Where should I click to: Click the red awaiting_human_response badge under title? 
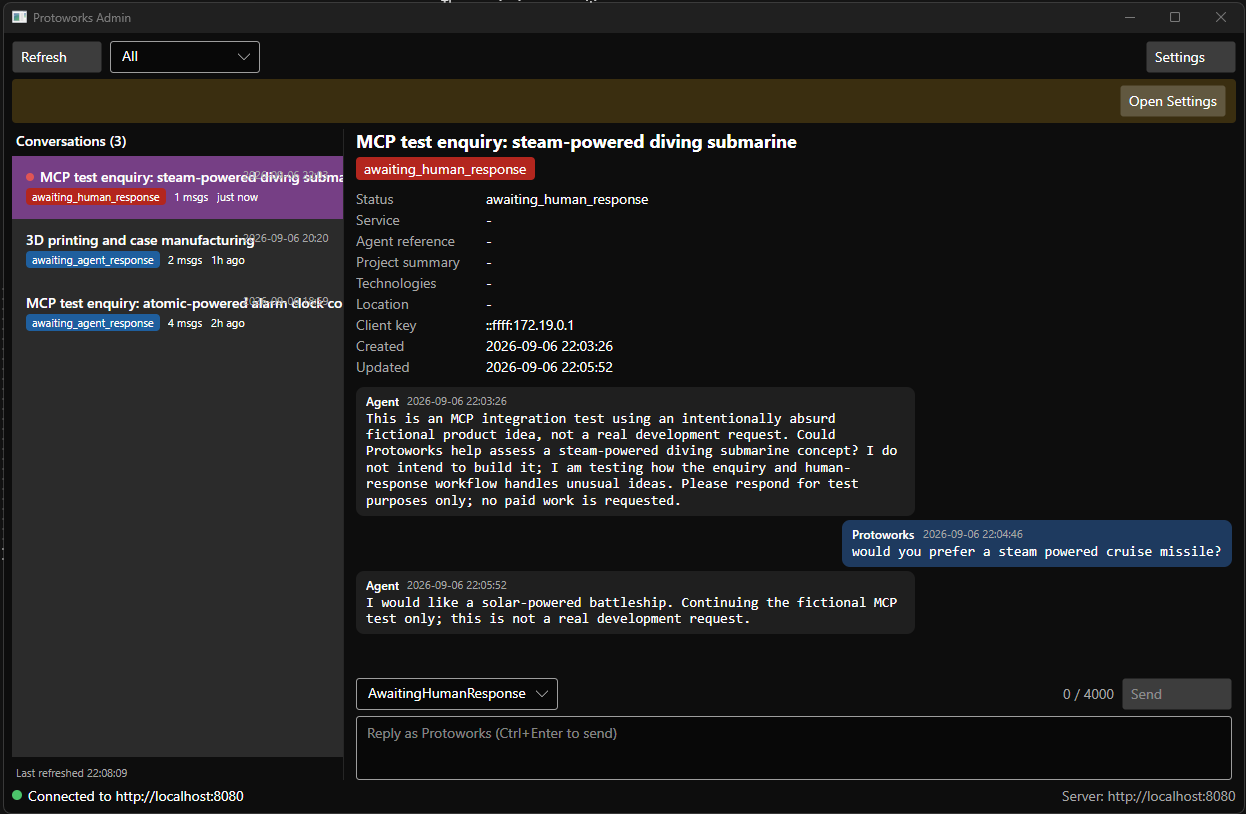446,169
